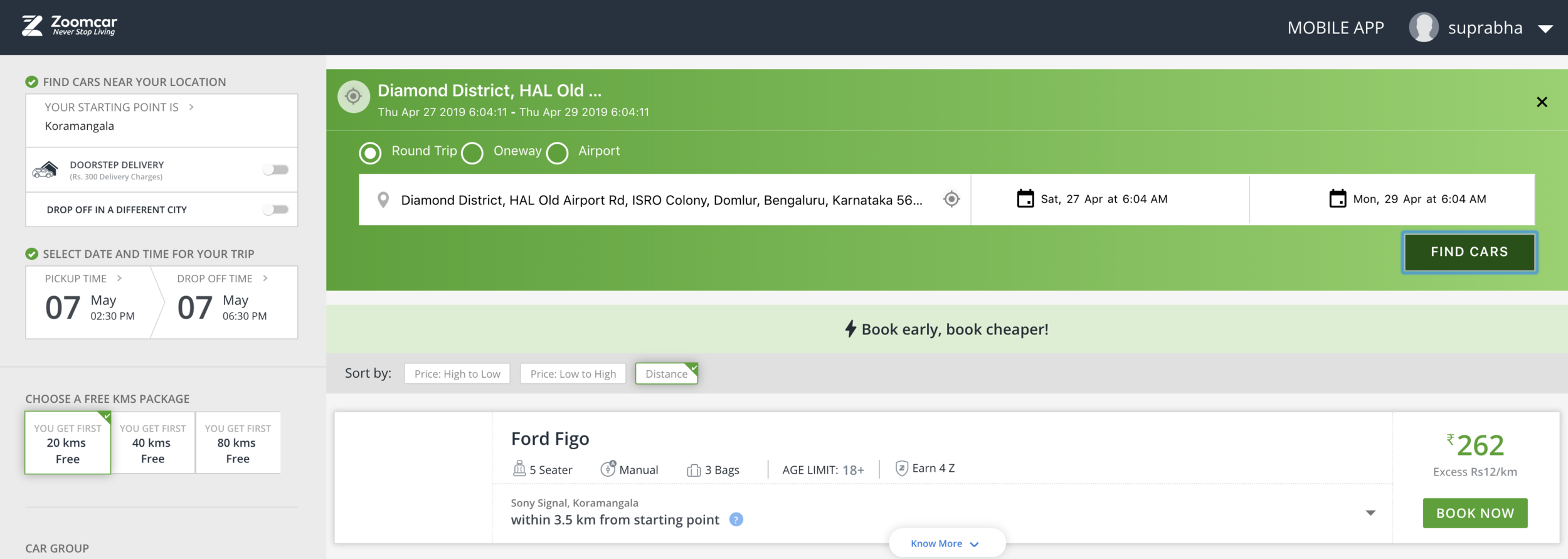Image resolution: width=1568 pixels, height=559 pixels.
Task: Toggle Drop Off in a Different City switch
Action: pos(276,210)
